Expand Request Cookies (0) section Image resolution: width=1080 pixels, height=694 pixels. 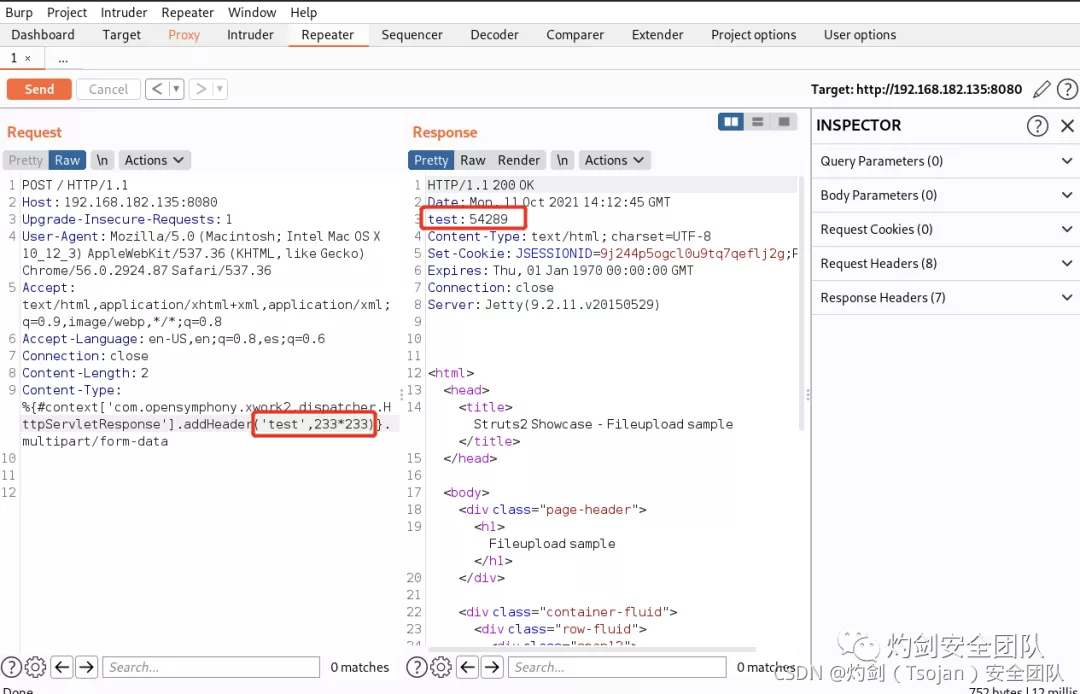[x=946, y=229]
